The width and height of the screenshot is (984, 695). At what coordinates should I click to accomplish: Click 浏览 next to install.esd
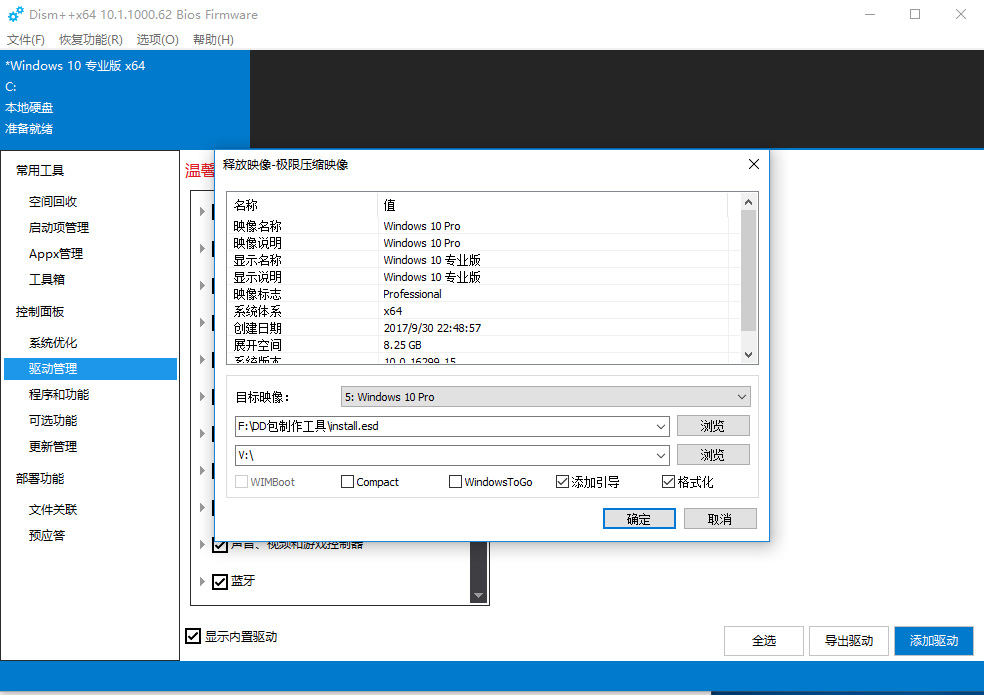[x=713, y=426]
